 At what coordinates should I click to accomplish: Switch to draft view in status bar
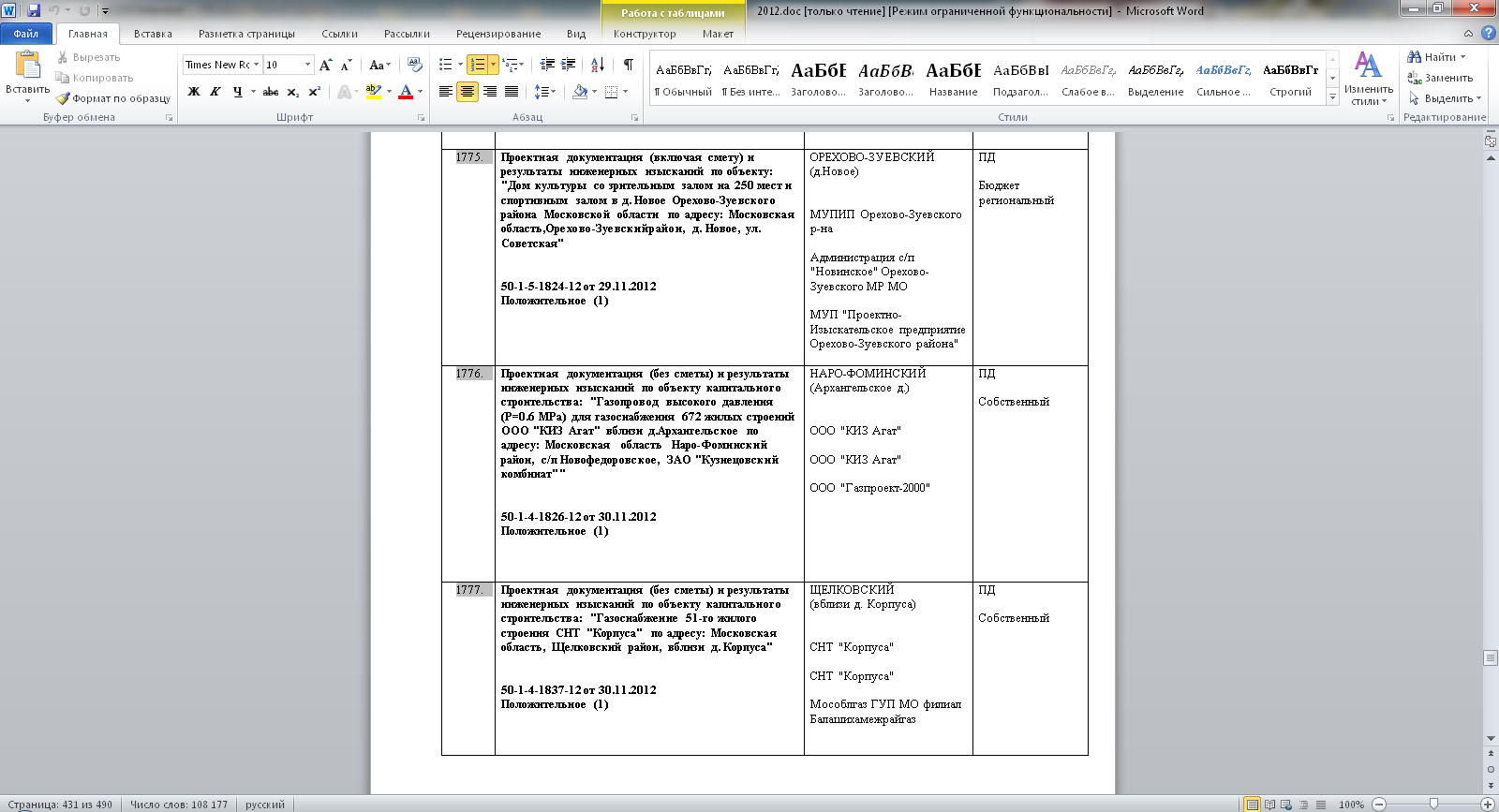click(1320, 805)
